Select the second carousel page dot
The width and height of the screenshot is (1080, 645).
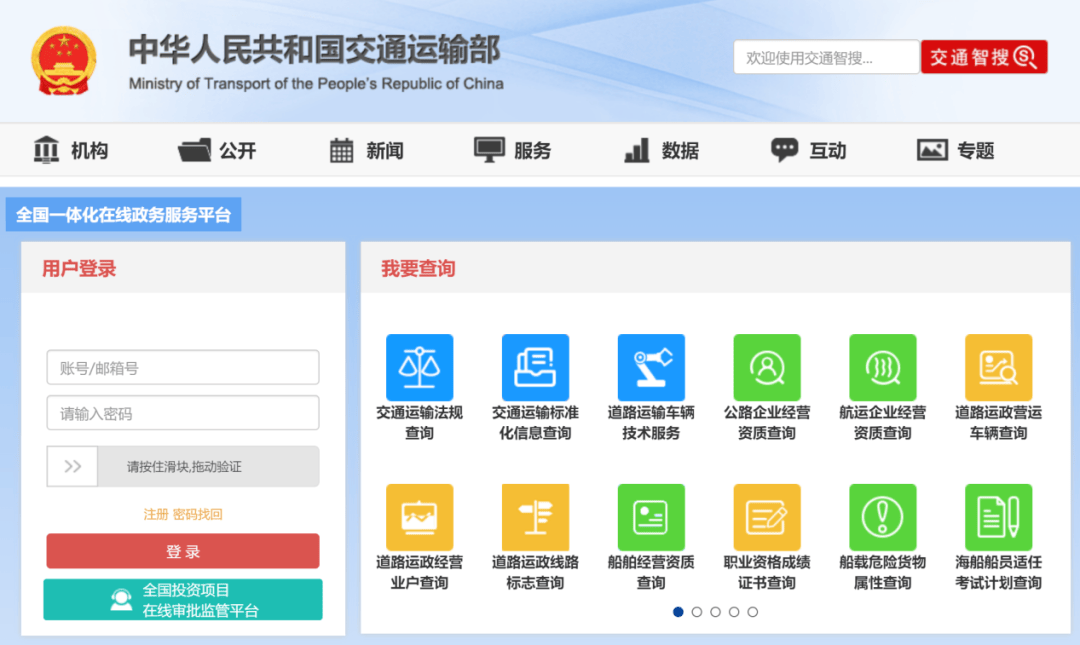point(697,612)
